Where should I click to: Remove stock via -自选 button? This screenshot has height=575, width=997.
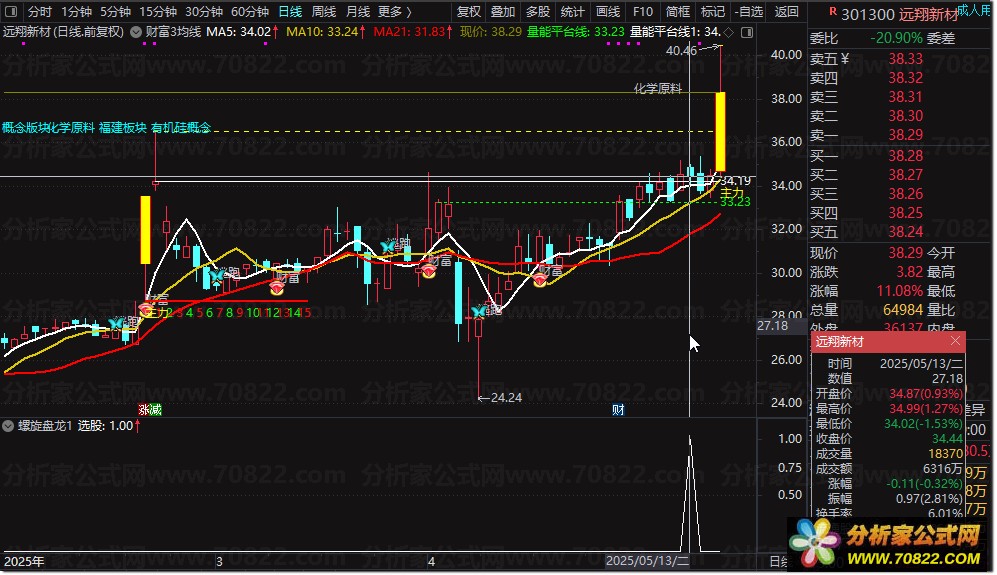click(748, 11)
